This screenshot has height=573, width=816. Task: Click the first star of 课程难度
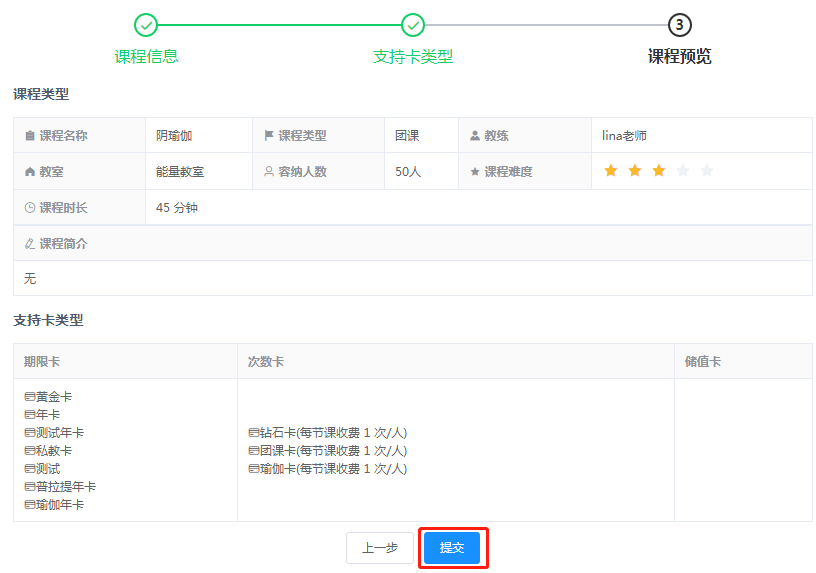[611, 171]
